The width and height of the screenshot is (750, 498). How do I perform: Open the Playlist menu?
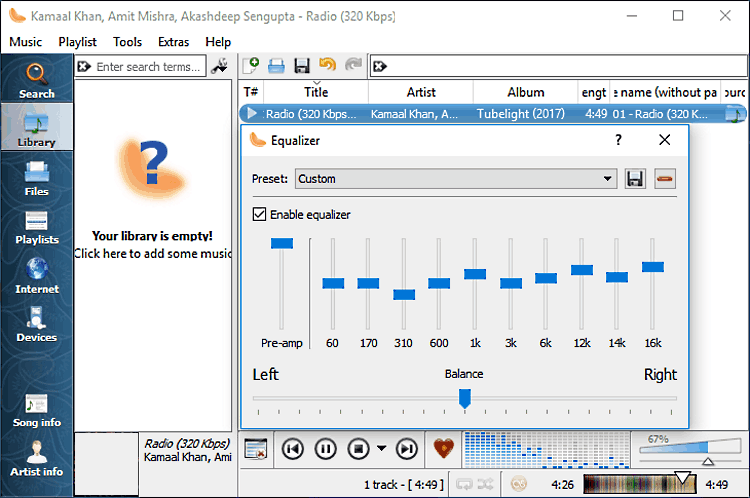click(77, 42)
